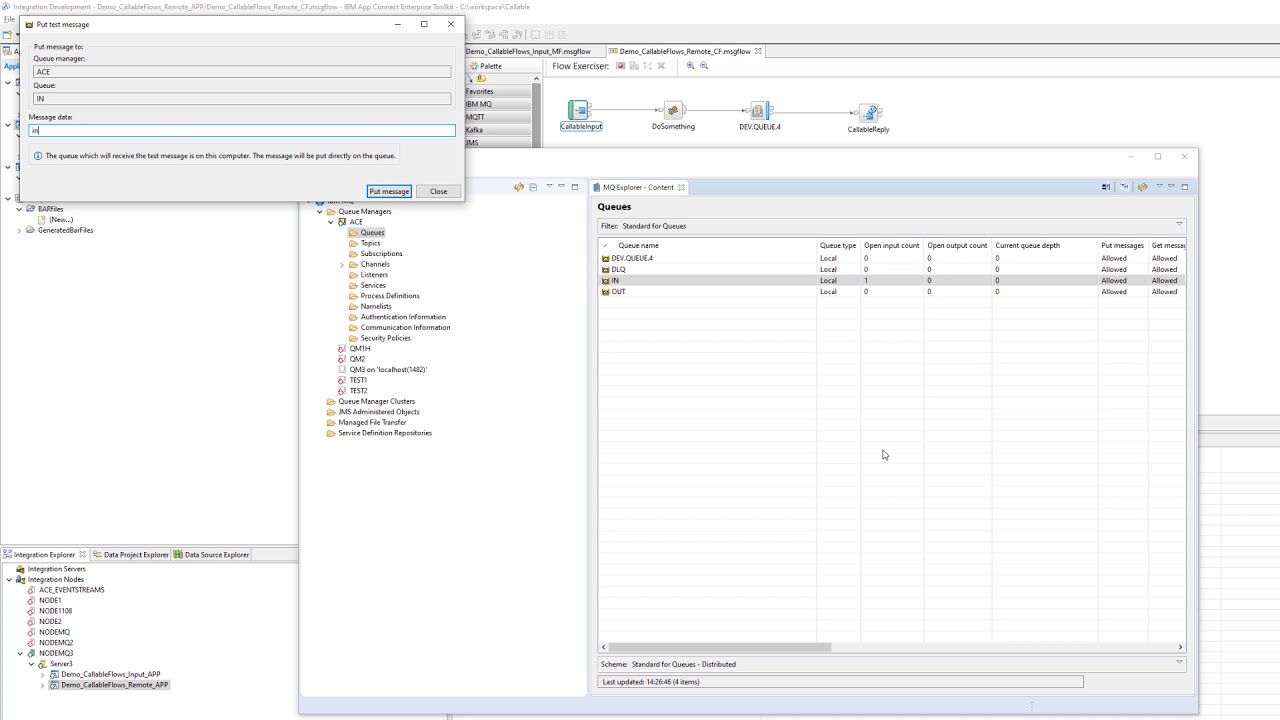Click the refresh icon in MQ Explorer navigator toolbar

click(518, 187)
